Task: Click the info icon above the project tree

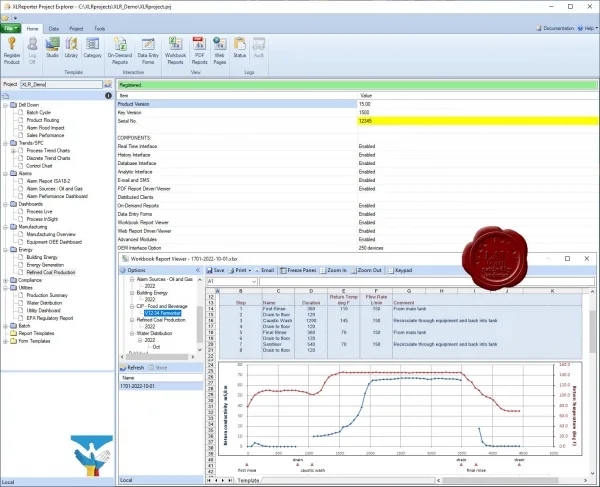Action: pos(108,96)
